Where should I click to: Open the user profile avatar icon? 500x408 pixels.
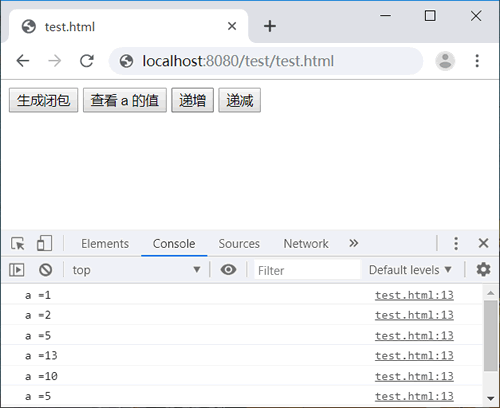point(445,61)
